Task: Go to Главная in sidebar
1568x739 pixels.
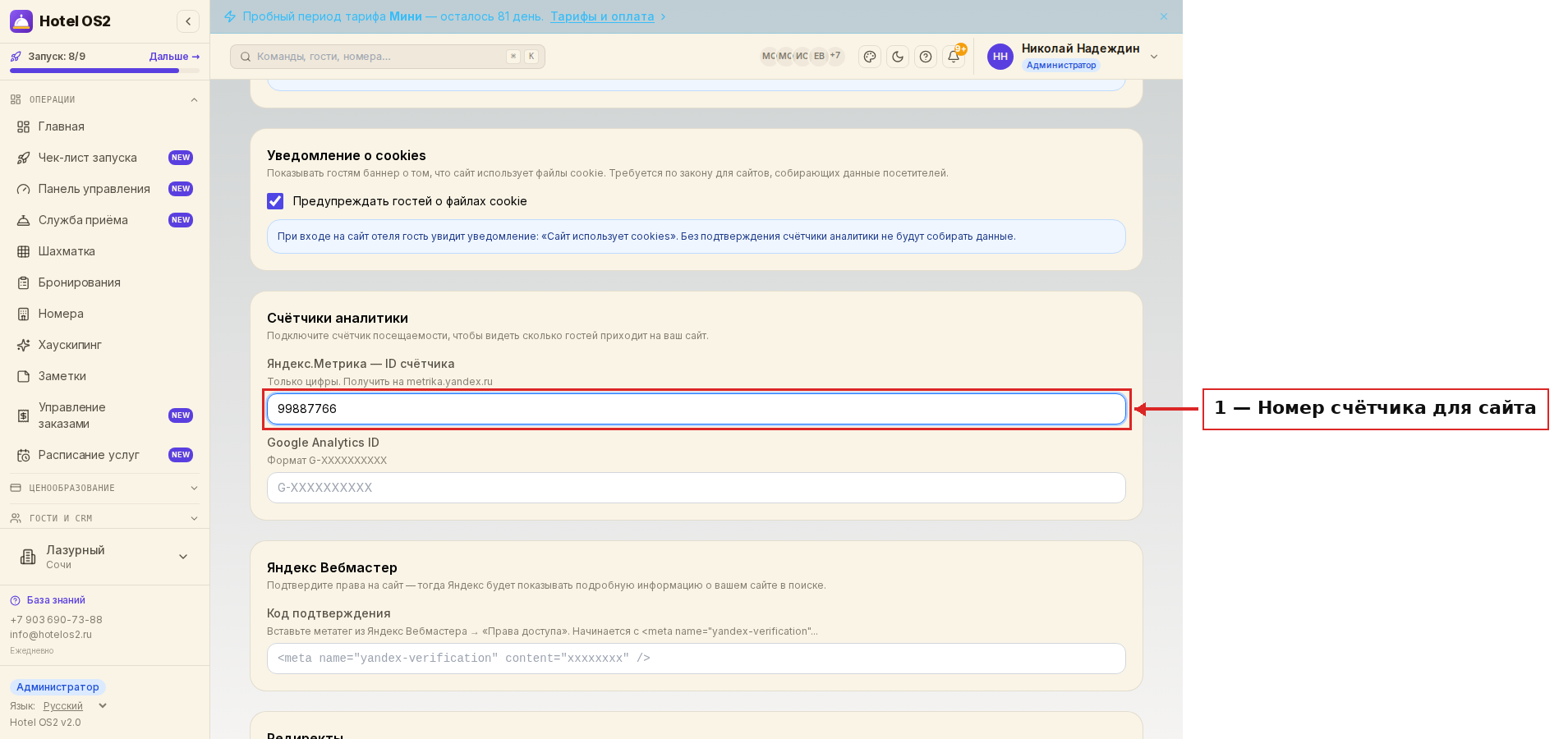Action: click(104, 126)
